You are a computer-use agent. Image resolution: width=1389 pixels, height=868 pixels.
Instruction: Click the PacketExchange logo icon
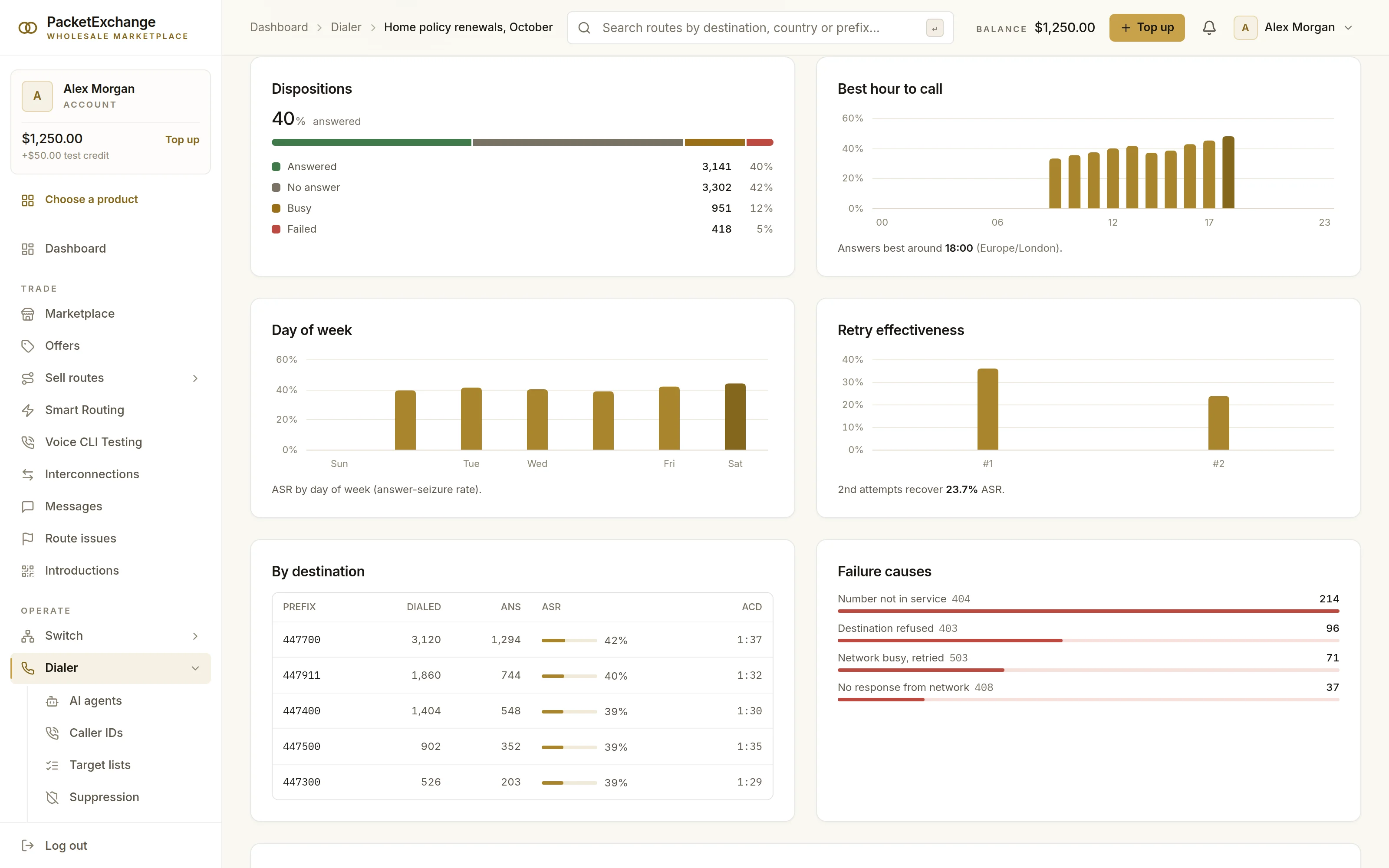[x=27, y=27]
